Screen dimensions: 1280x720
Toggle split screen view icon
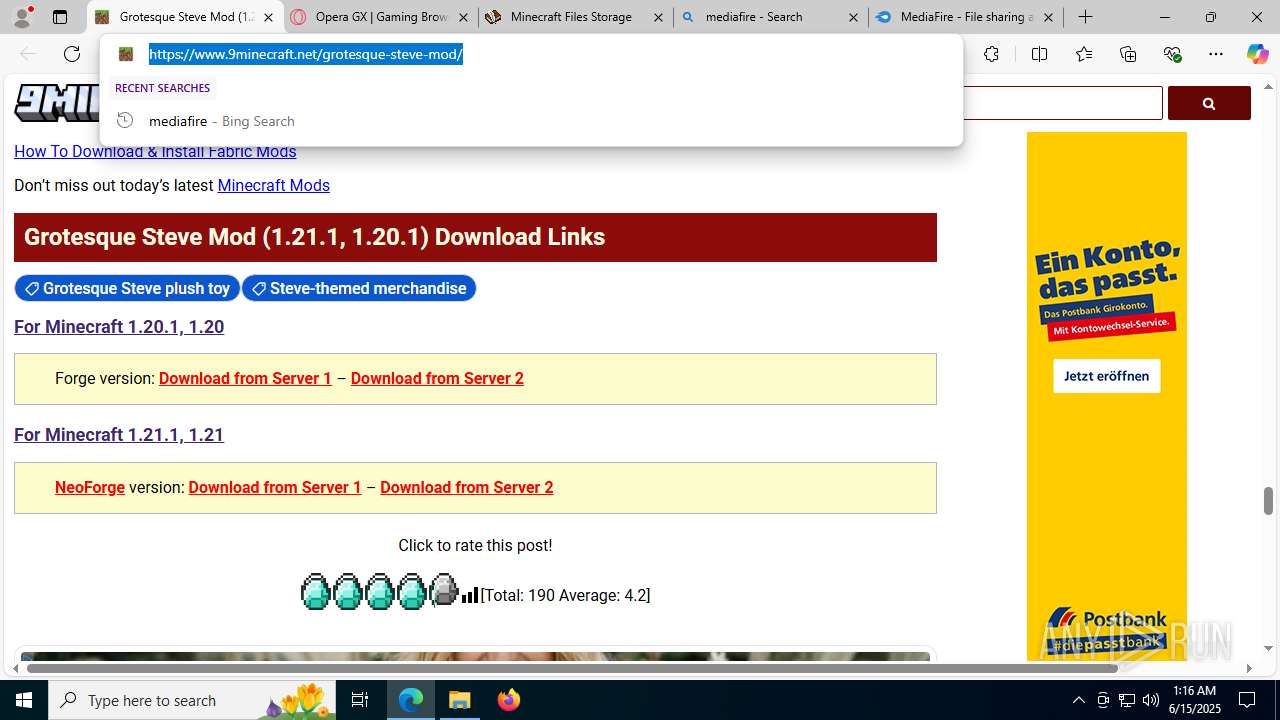(x=1039, y=54)
